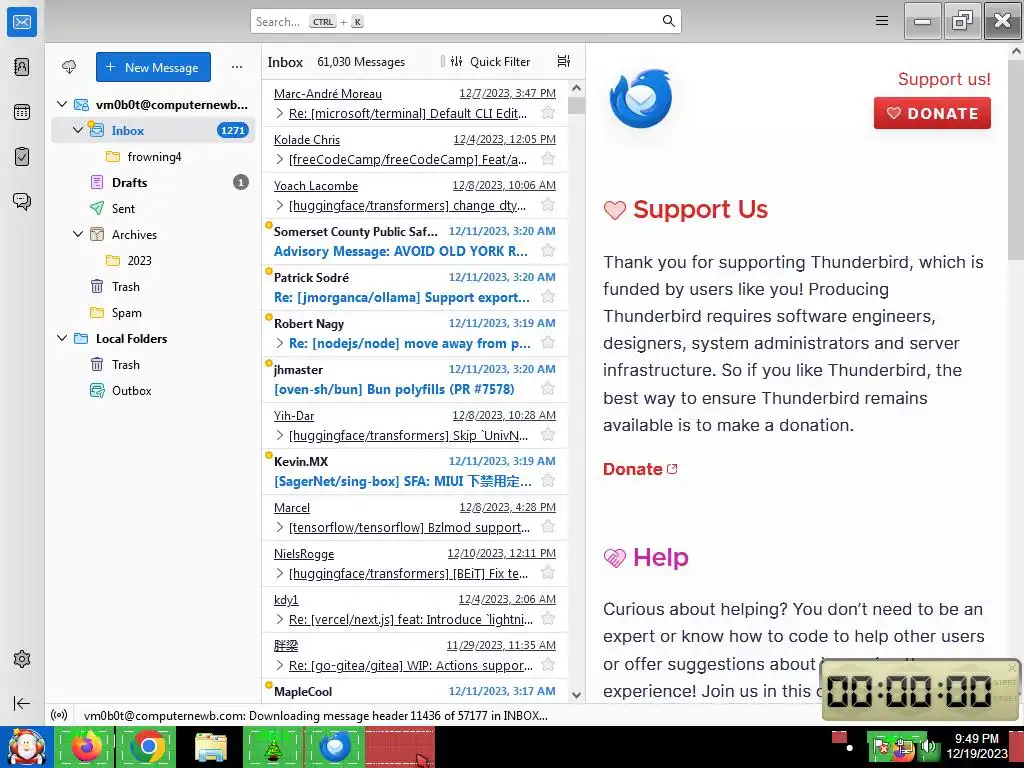Click Thunderbird logo in start page
Viewport: 1024px width, 768px height.
point(640,99)
